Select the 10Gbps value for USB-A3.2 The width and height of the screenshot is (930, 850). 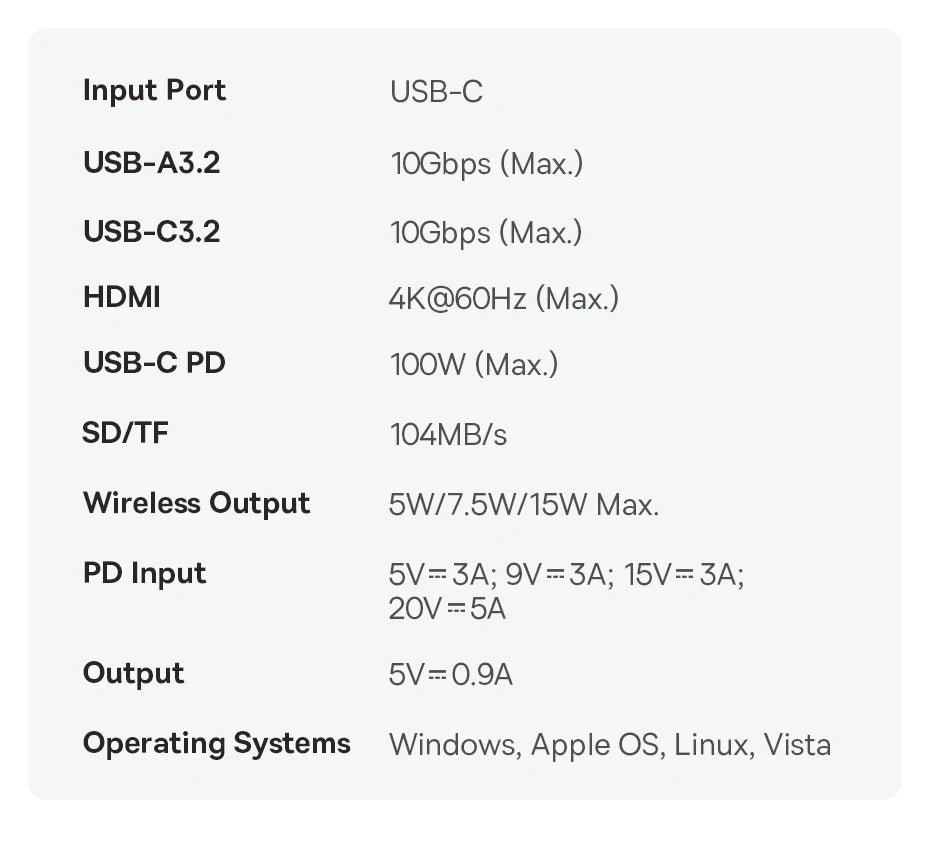click(486, 163)
